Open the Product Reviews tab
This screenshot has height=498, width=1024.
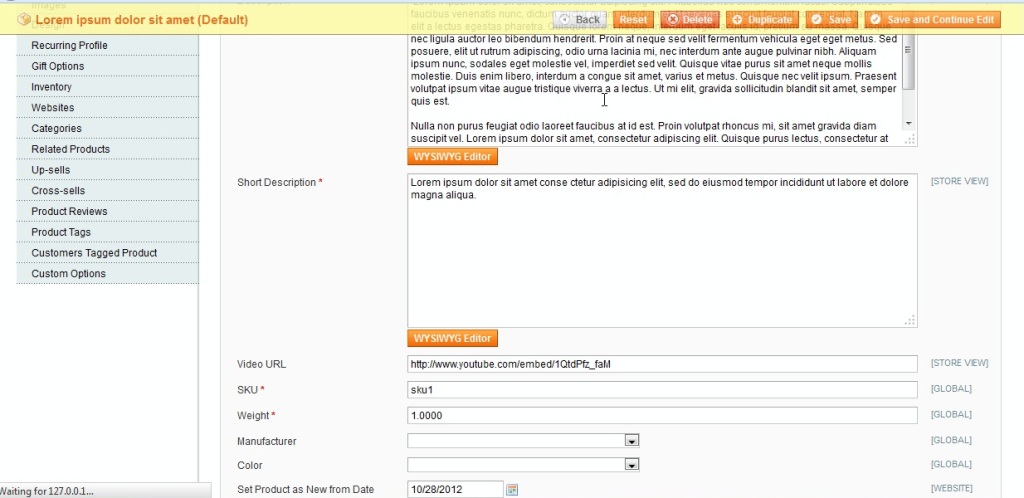click(x=108, y=211)
